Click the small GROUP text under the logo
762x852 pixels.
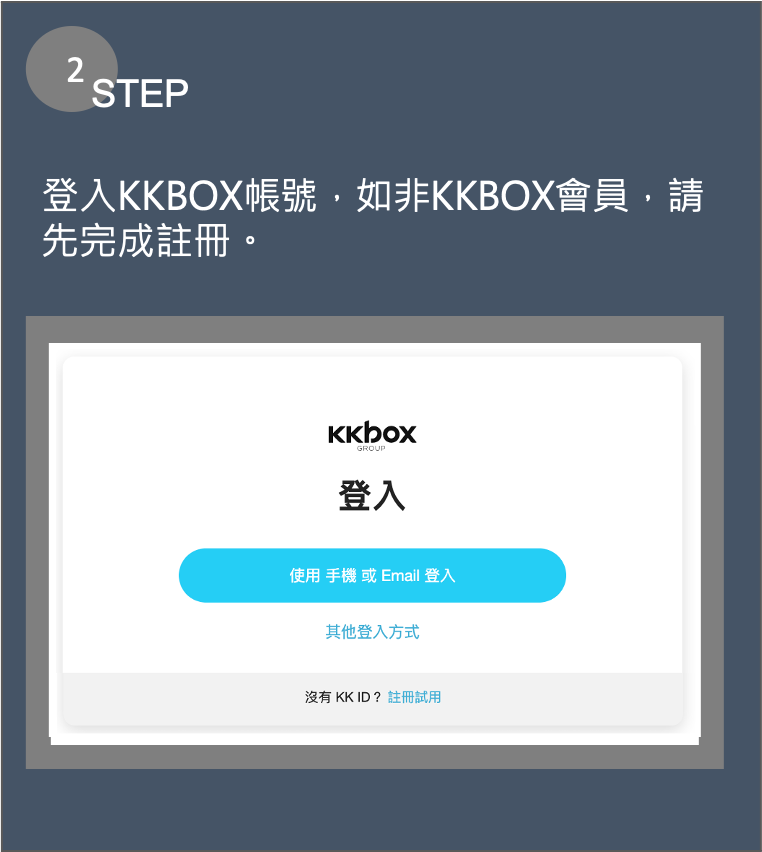click(371, 448)
